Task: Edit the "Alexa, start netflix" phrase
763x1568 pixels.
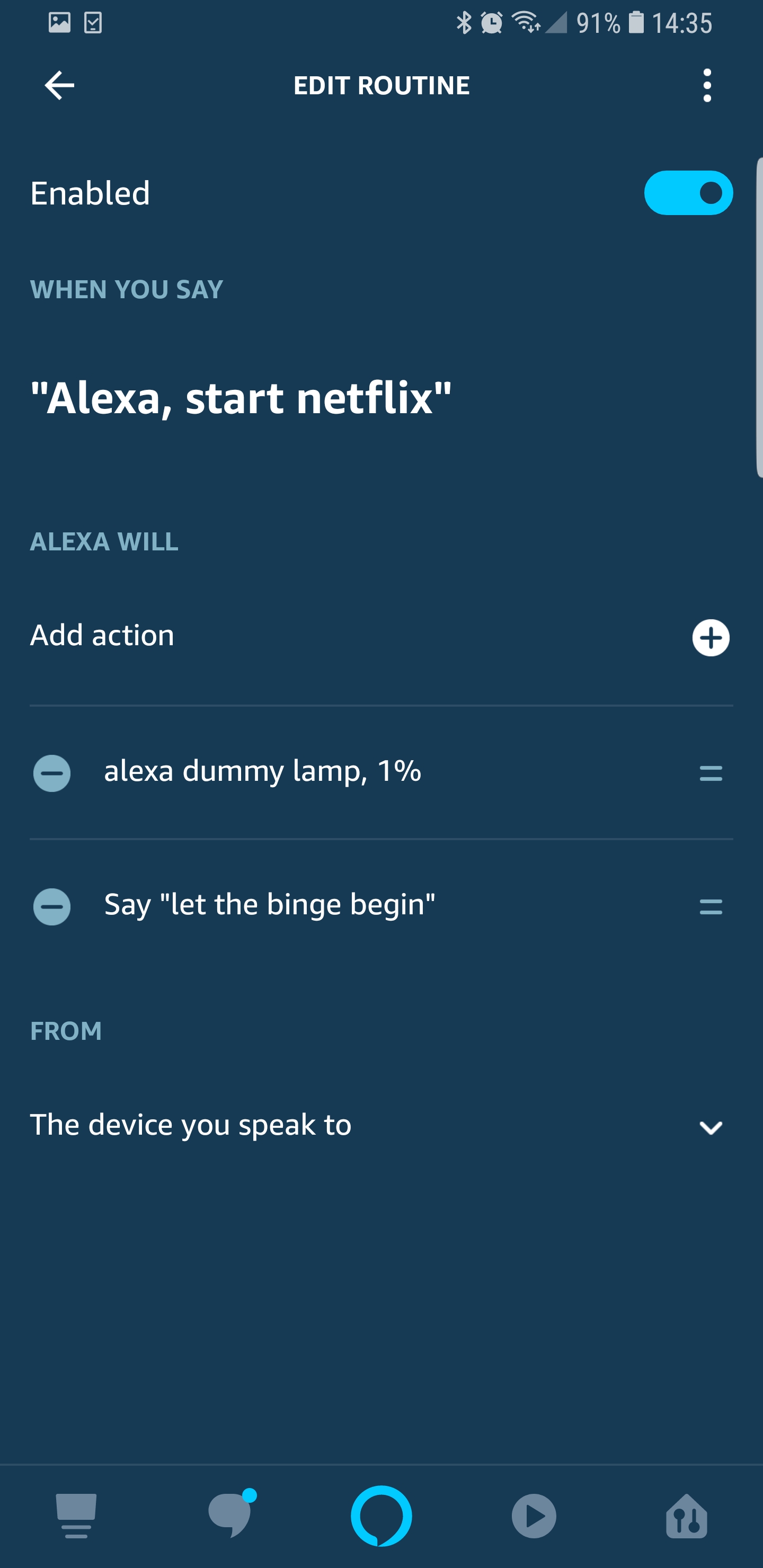Action: coord(241,398)
